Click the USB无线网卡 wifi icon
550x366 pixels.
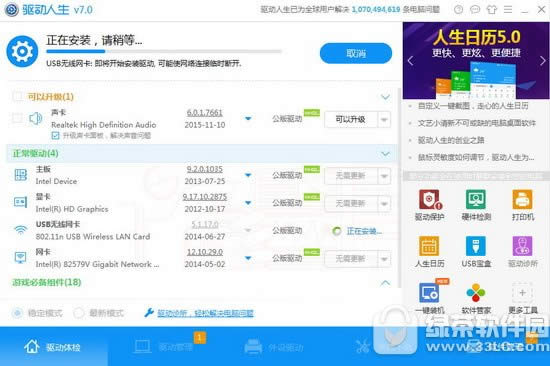(21, 230)
